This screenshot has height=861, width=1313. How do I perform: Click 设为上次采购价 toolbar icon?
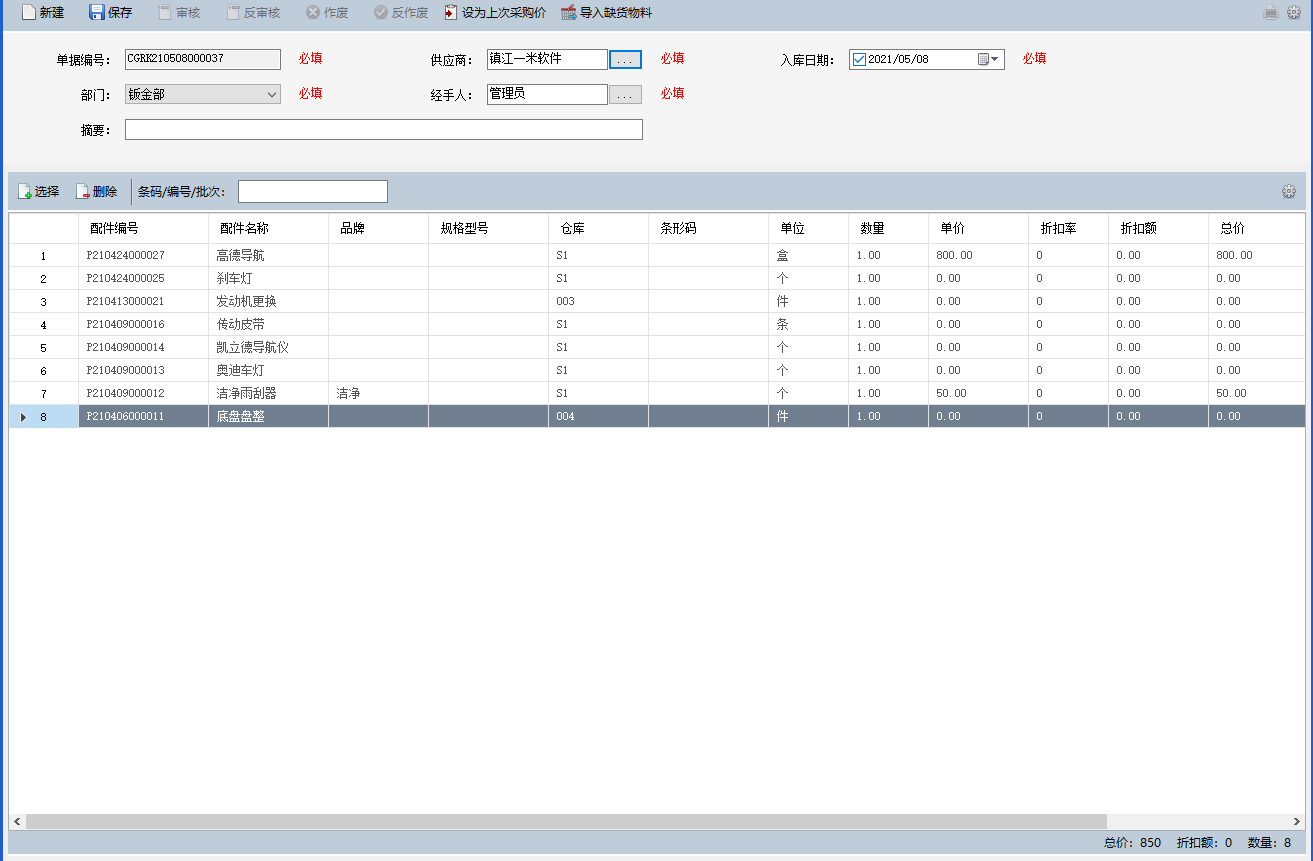[451, 13]
